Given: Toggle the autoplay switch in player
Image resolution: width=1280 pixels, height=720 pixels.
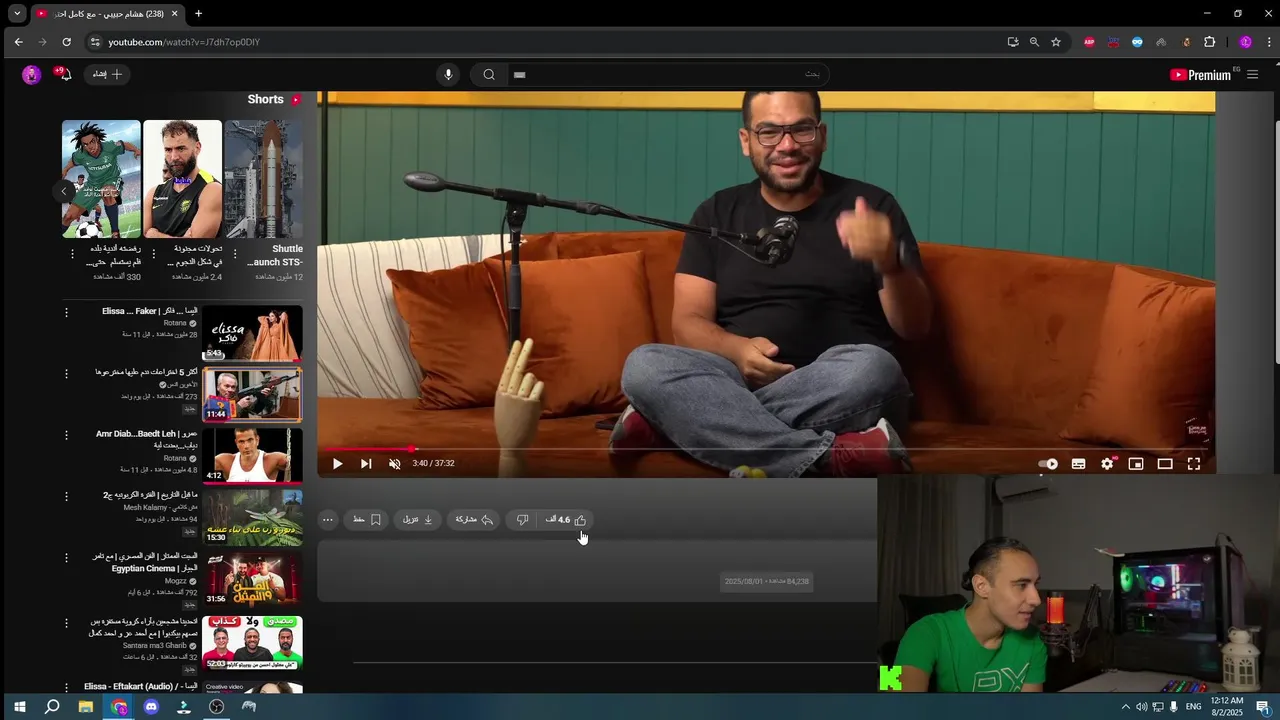Looking at the screenshot, I should click(x=1048, y=464).
